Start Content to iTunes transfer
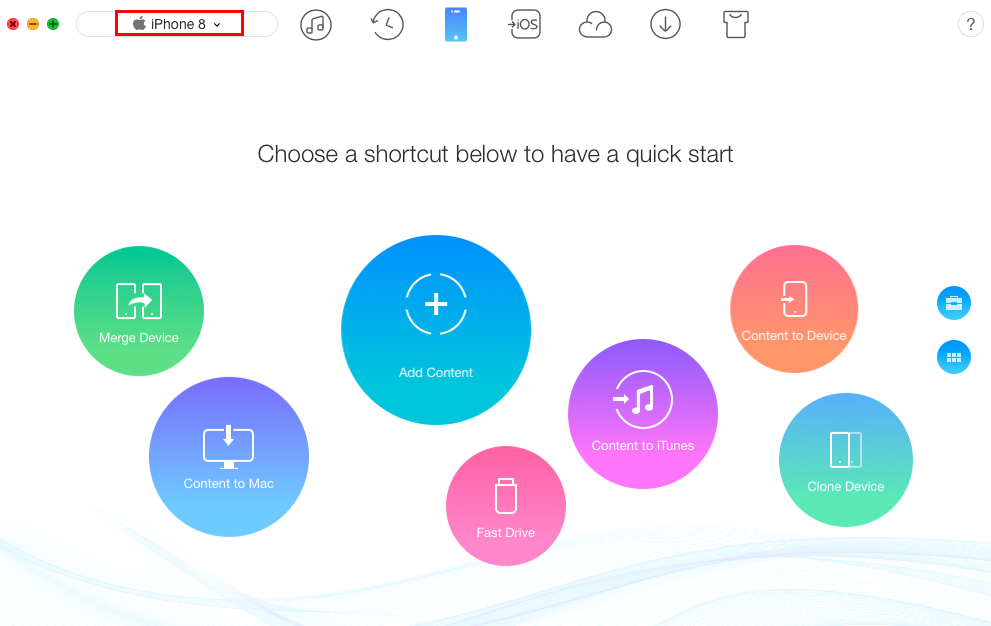The height and width of the screenshot is (626, 991). click(643, 413)
